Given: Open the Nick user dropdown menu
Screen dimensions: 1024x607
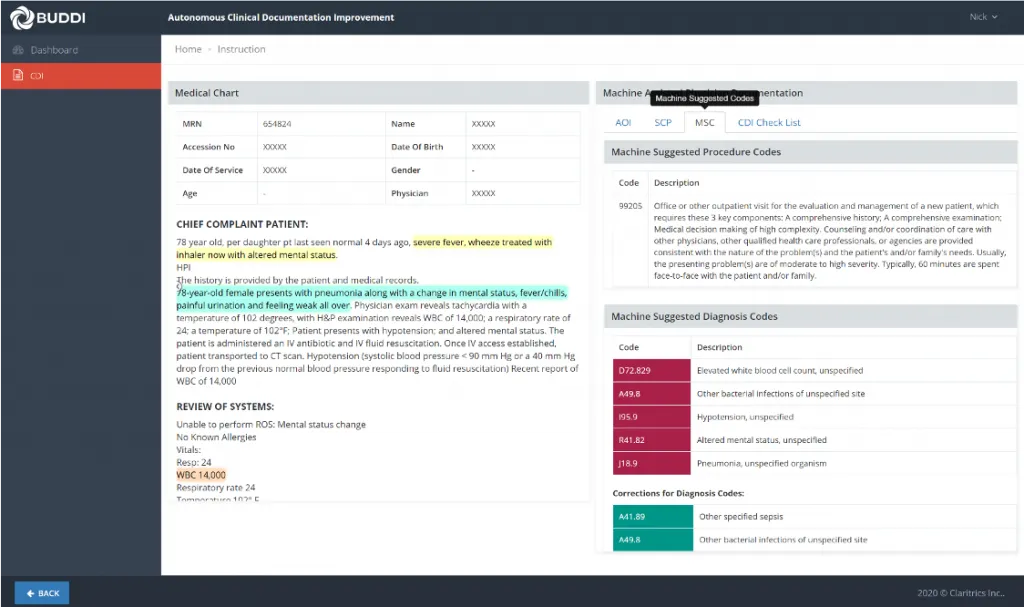Looking at the screenshot, I should (x=983, y=17).
